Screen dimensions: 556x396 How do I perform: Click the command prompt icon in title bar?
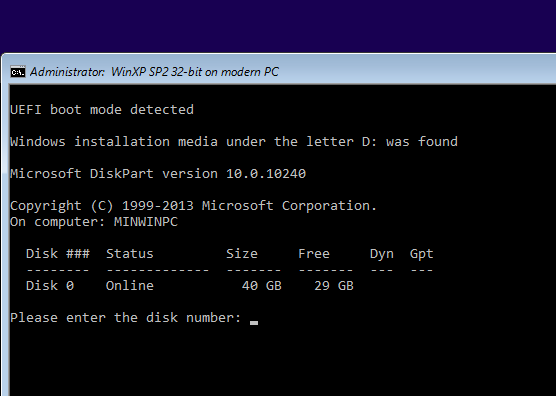pos(18,72)
